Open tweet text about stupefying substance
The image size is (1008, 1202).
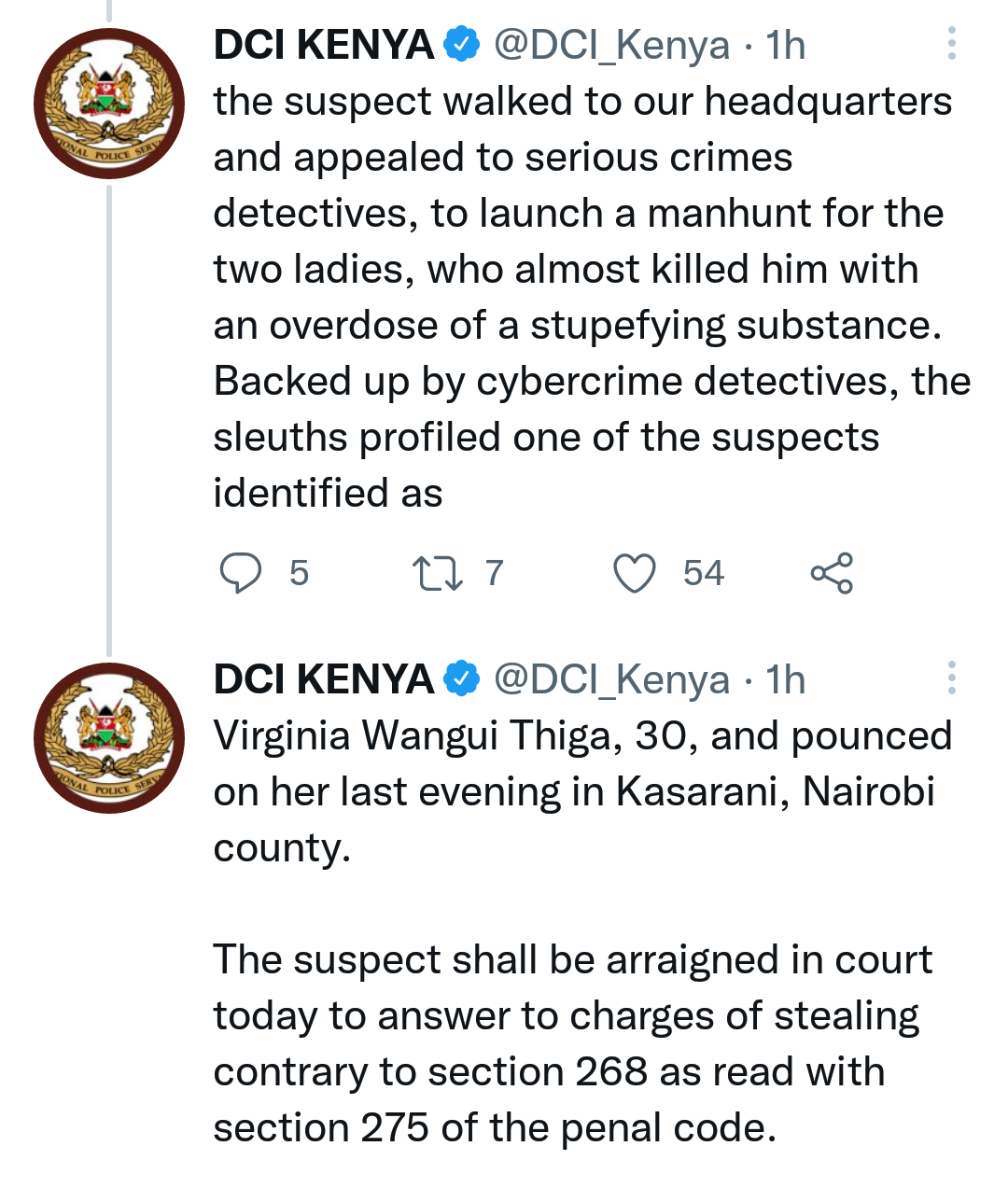(592, 297)
